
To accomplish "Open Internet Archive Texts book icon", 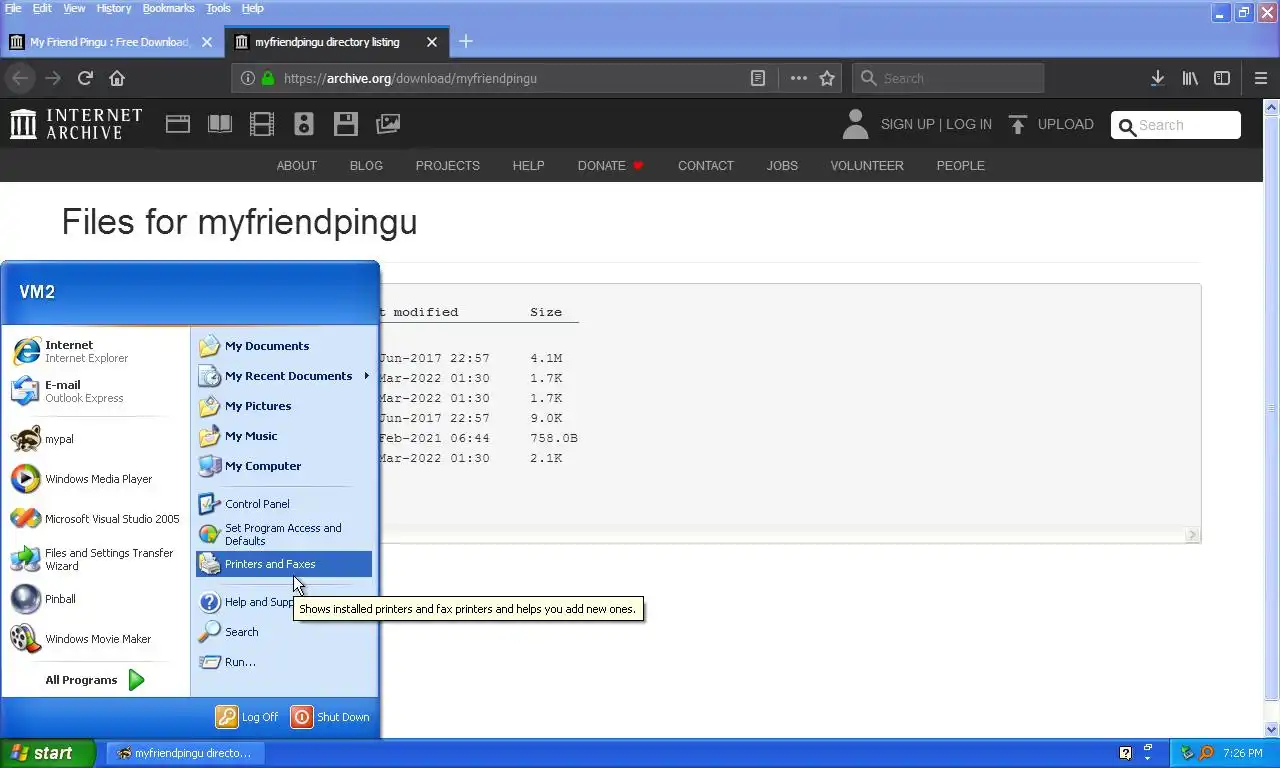I will coord(220,124).
